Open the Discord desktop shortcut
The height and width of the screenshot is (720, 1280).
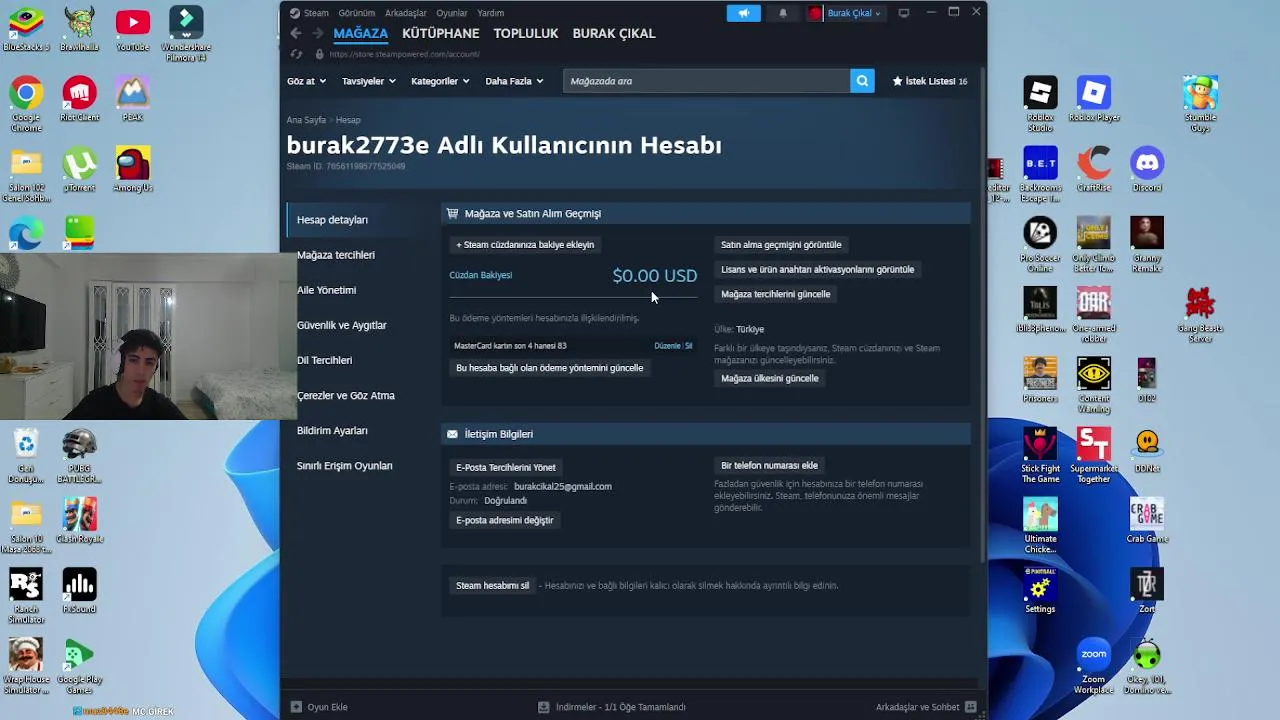[x=1147, y=169]
